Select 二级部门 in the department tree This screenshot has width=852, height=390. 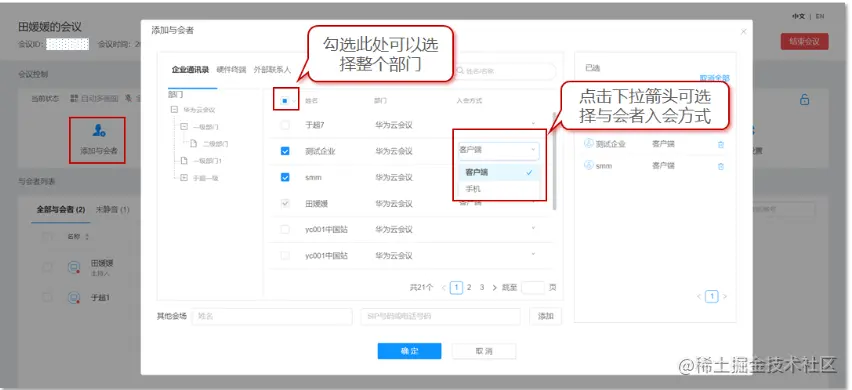215,144
